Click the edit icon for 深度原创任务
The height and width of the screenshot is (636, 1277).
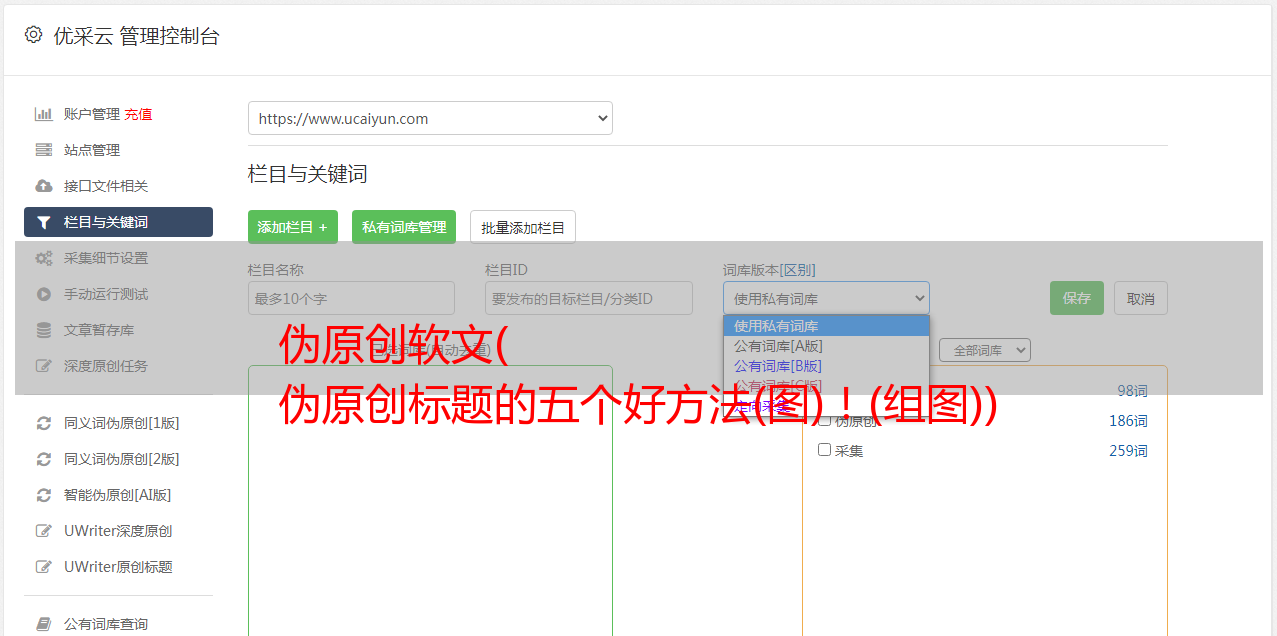tap(44, 366)
